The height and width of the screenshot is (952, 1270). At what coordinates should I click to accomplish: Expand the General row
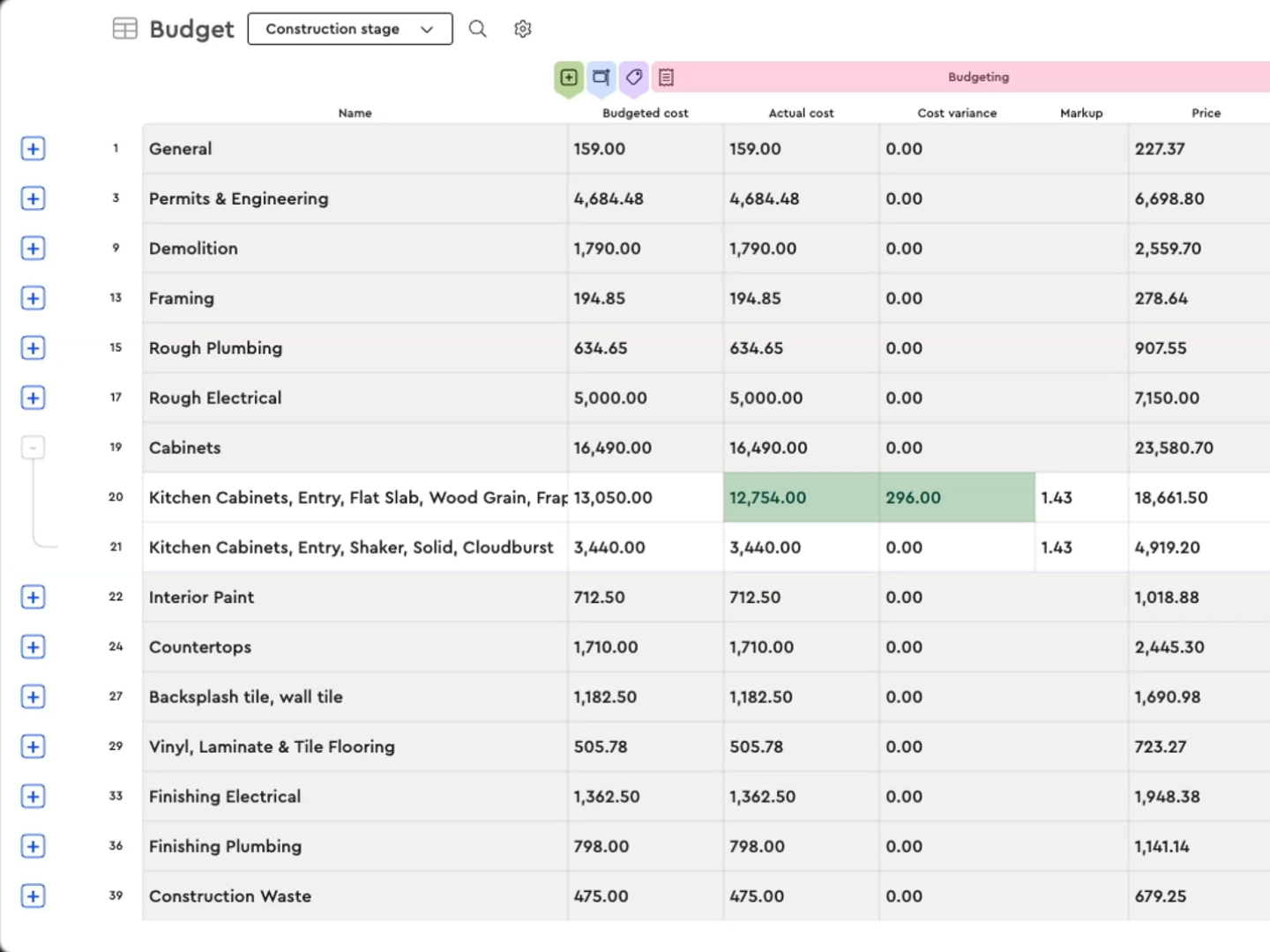33,149
